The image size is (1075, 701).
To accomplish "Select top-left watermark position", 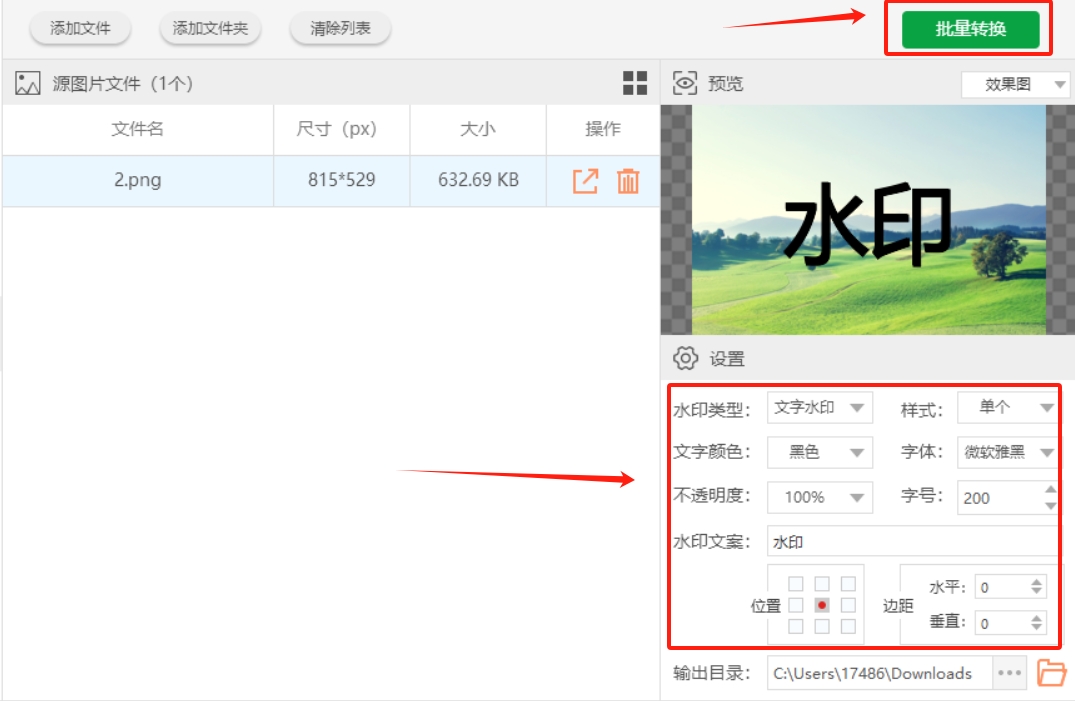I will click(795, 584).
